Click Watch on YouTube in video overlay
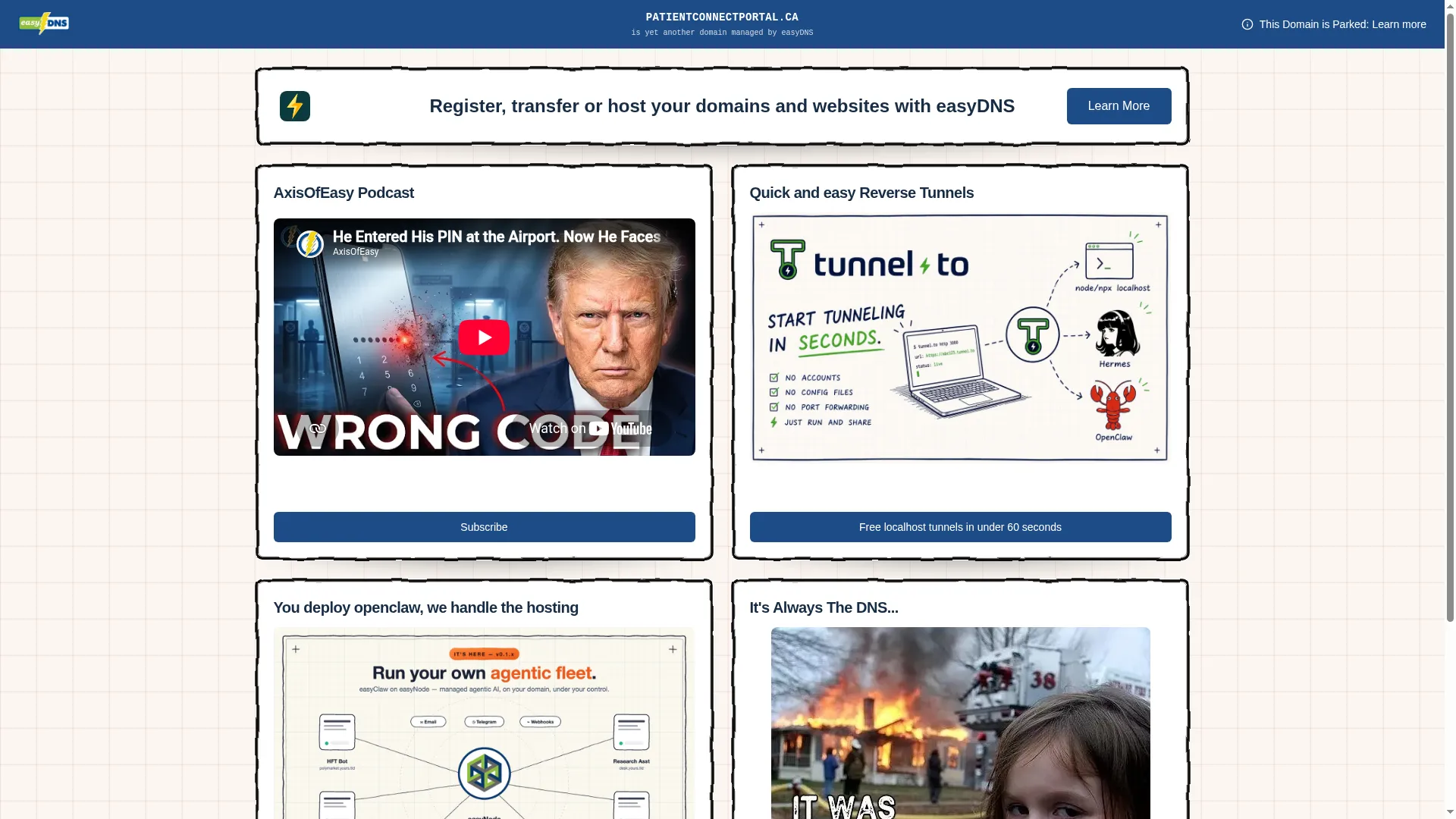Image resolution: width=1456 pixels, height=819 pixels. [x=590, y=428]
